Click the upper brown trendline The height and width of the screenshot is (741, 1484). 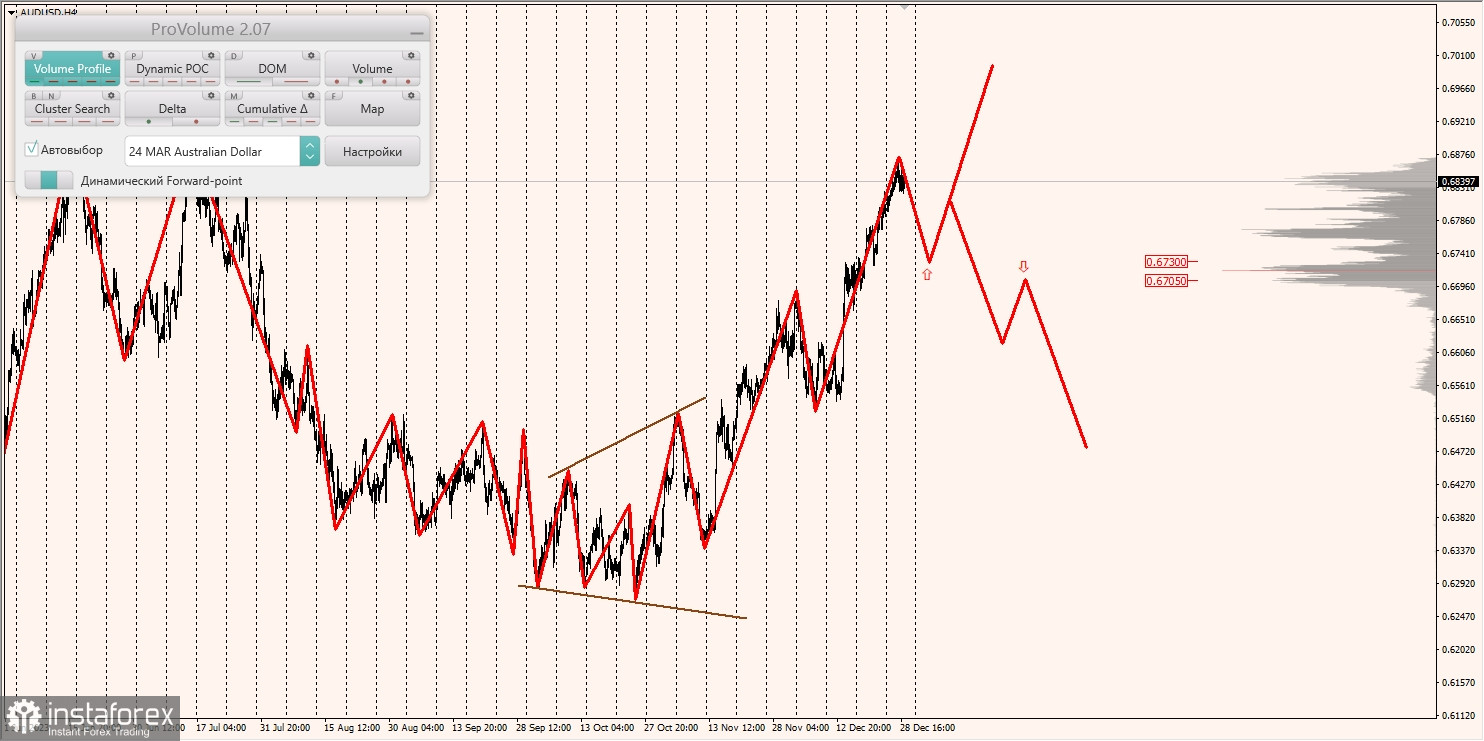click(x=627, y=437)
